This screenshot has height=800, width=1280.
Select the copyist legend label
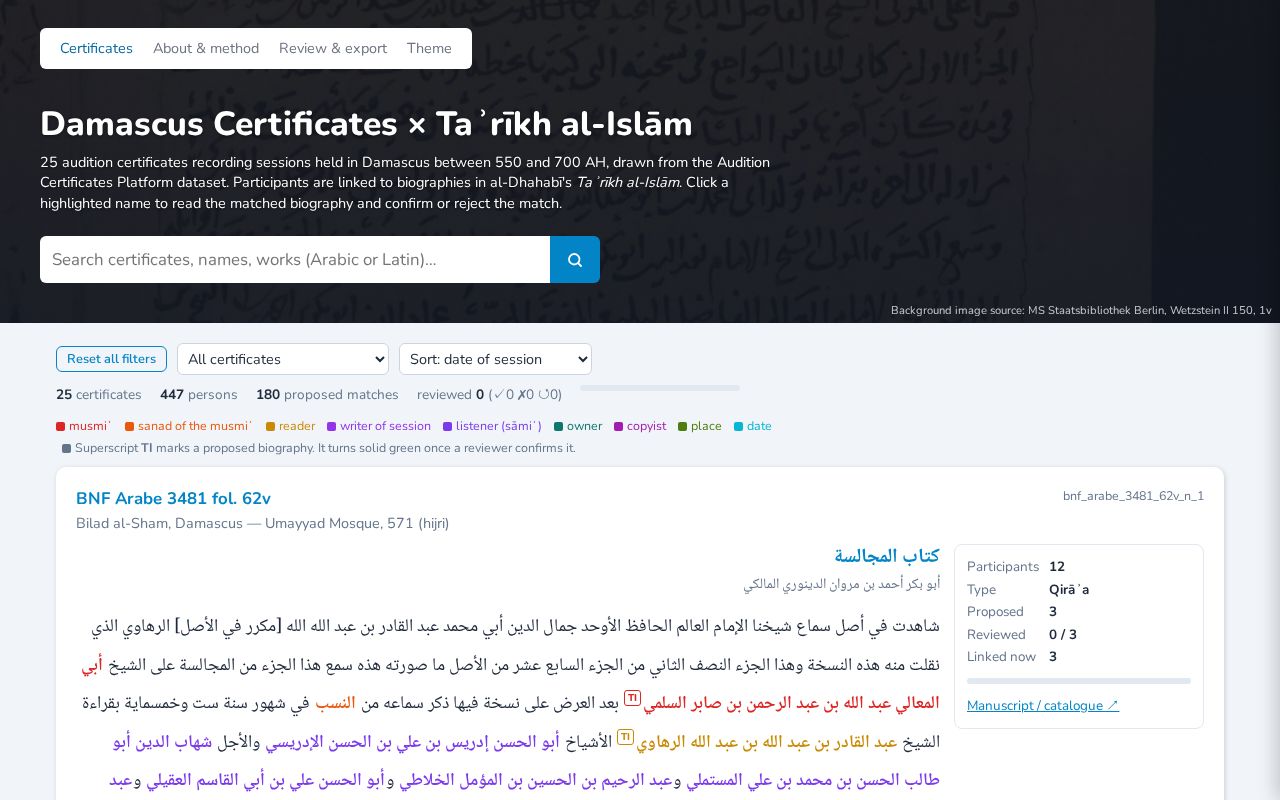[x=646, y=426]
